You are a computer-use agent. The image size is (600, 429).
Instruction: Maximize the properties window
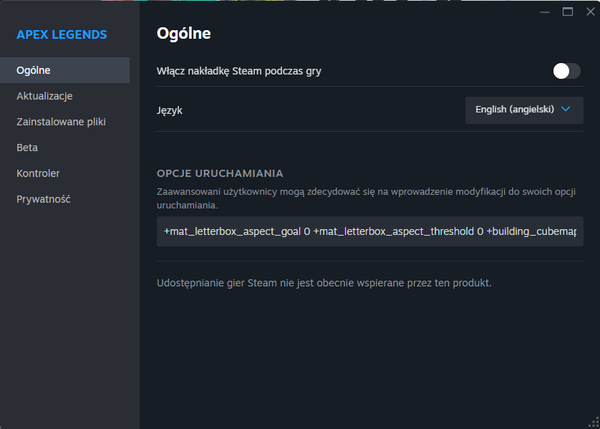pos(567,12)
